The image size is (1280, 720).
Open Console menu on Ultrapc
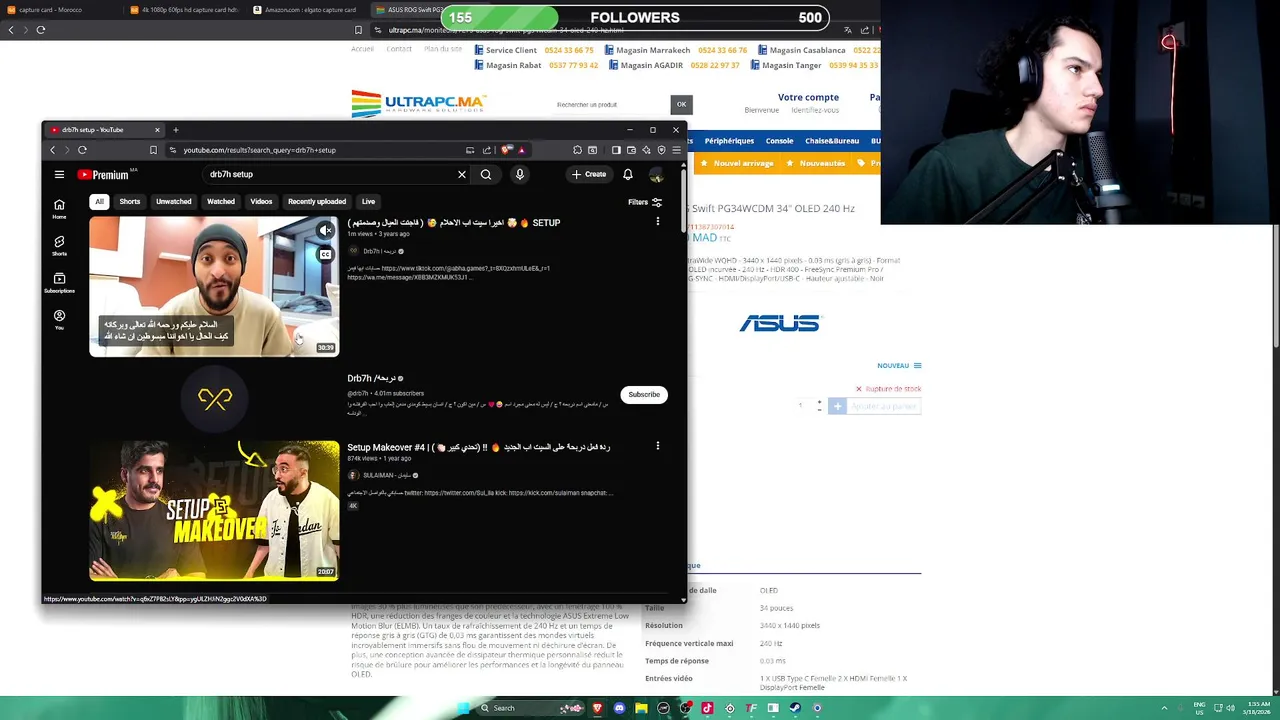[779, 141]
